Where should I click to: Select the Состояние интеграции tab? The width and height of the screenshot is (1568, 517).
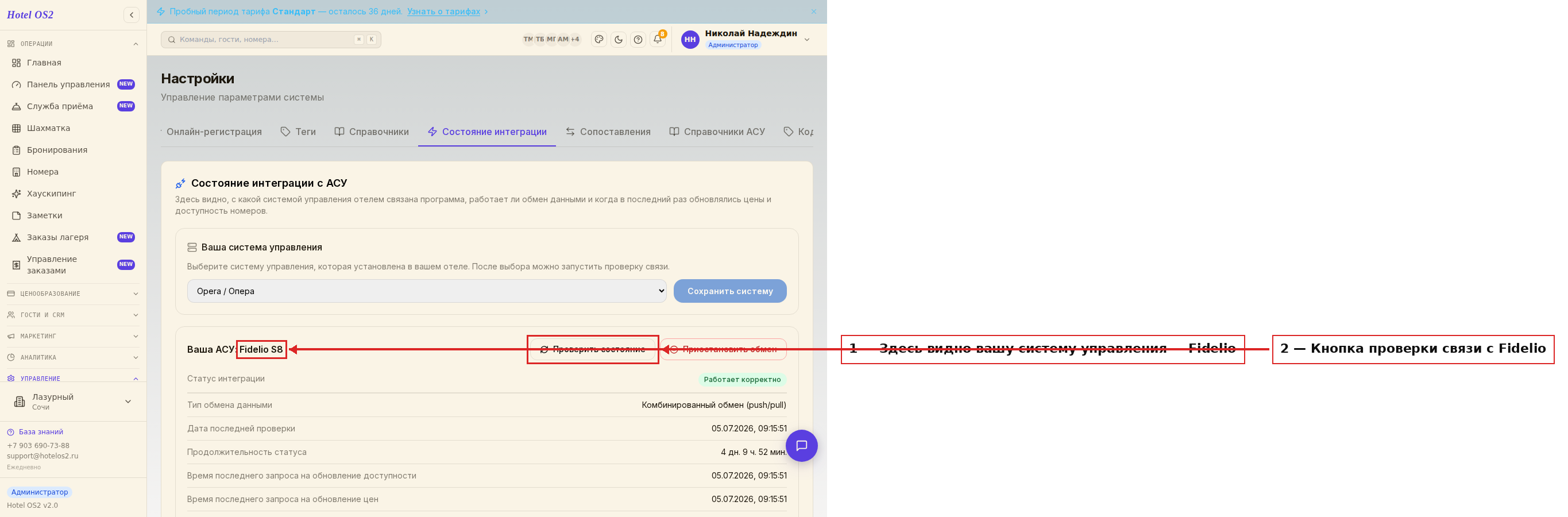coord(487,132)
